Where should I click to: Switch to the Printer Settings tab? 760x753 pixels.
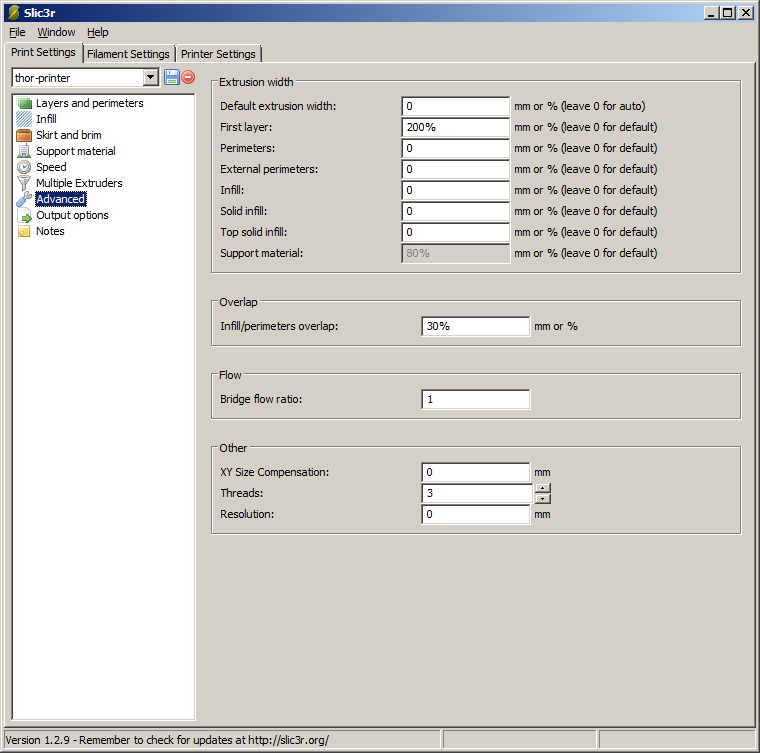[x=218, y=54]
